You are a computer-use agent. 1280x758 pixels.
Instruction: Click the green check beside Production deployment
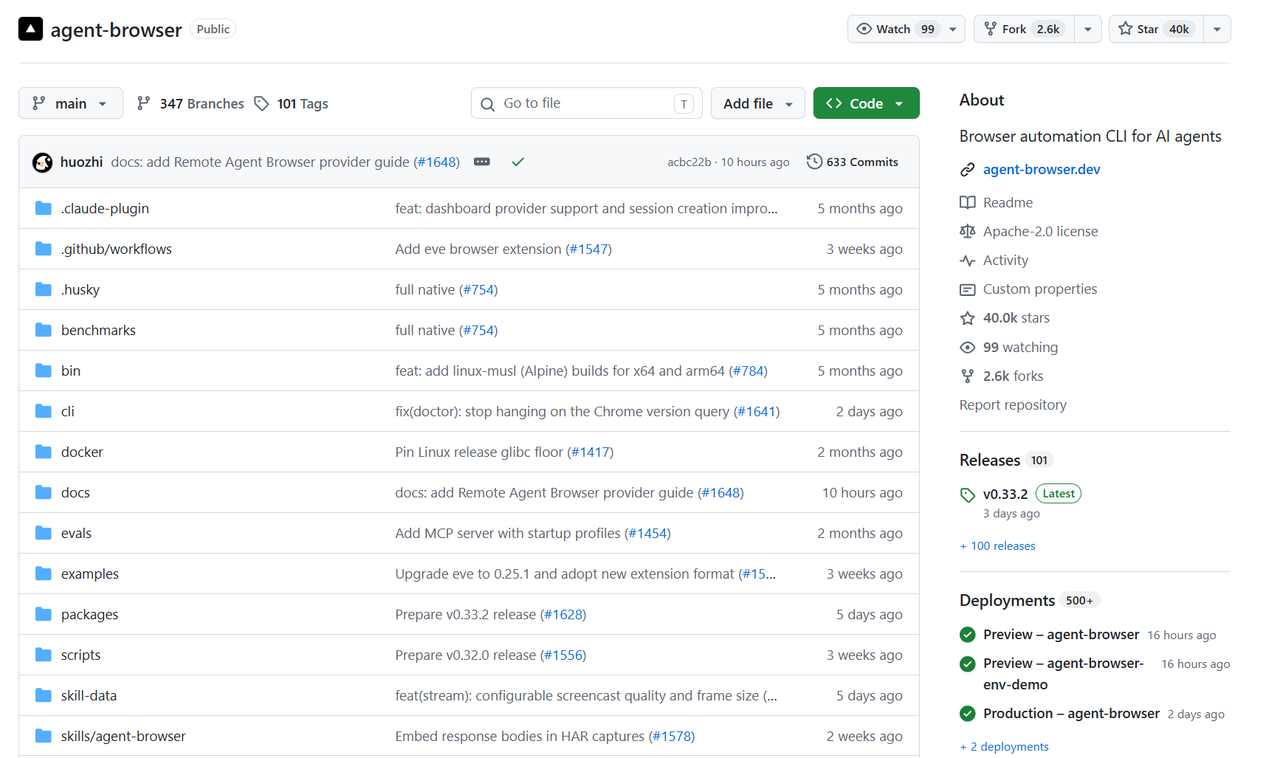(x=967, y=714)
